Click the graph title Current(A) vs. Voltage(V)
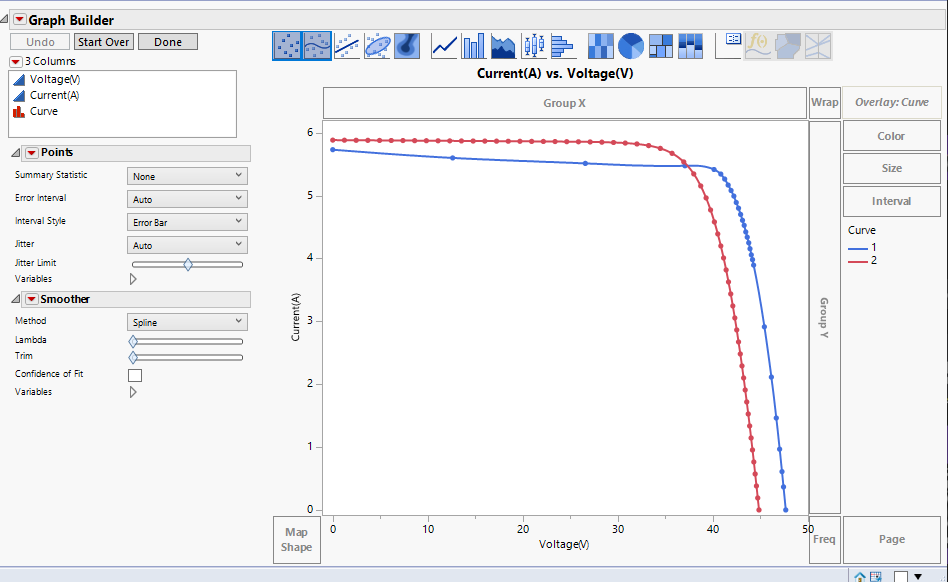The width and height of the screenshot is (948, 582). (555, 74)
